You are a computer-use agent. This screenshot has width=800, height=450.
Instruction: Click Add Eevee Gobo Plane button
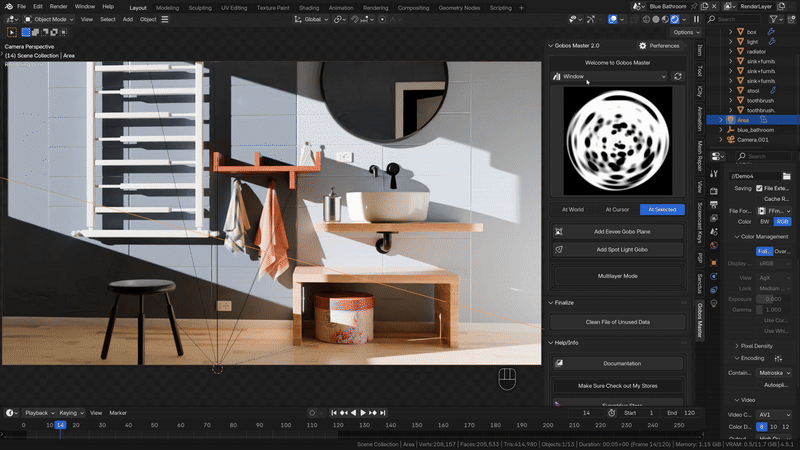[617, 232]
